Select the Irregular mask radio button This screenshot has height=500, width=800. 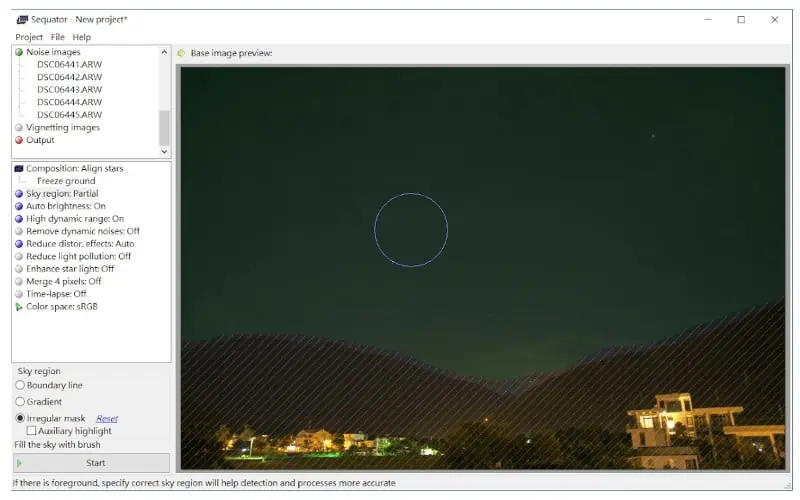pyautogui.click(x=20, y=418)
